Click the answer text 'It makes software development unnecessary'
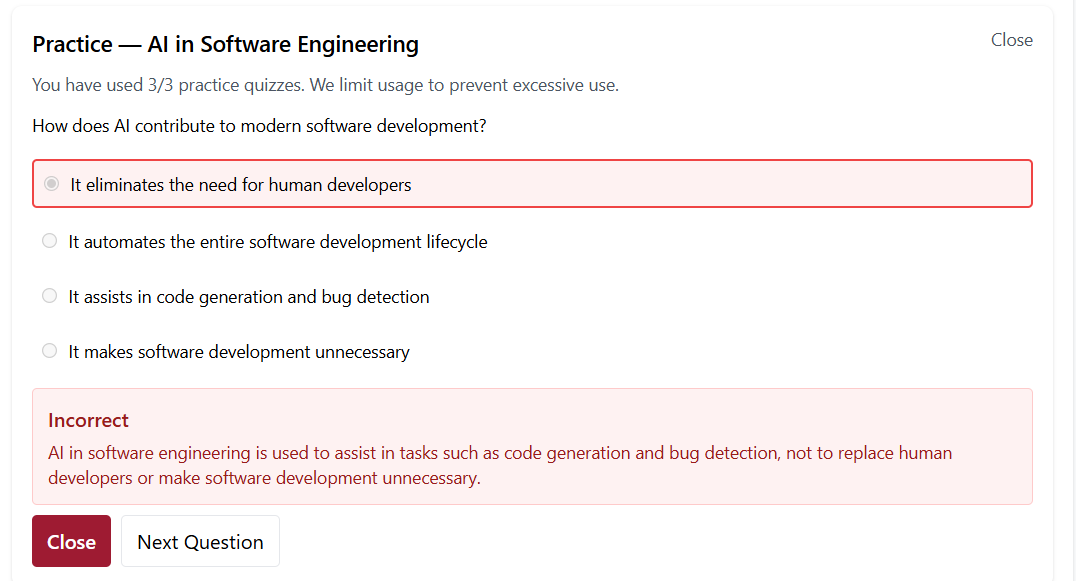 point(238,352)
